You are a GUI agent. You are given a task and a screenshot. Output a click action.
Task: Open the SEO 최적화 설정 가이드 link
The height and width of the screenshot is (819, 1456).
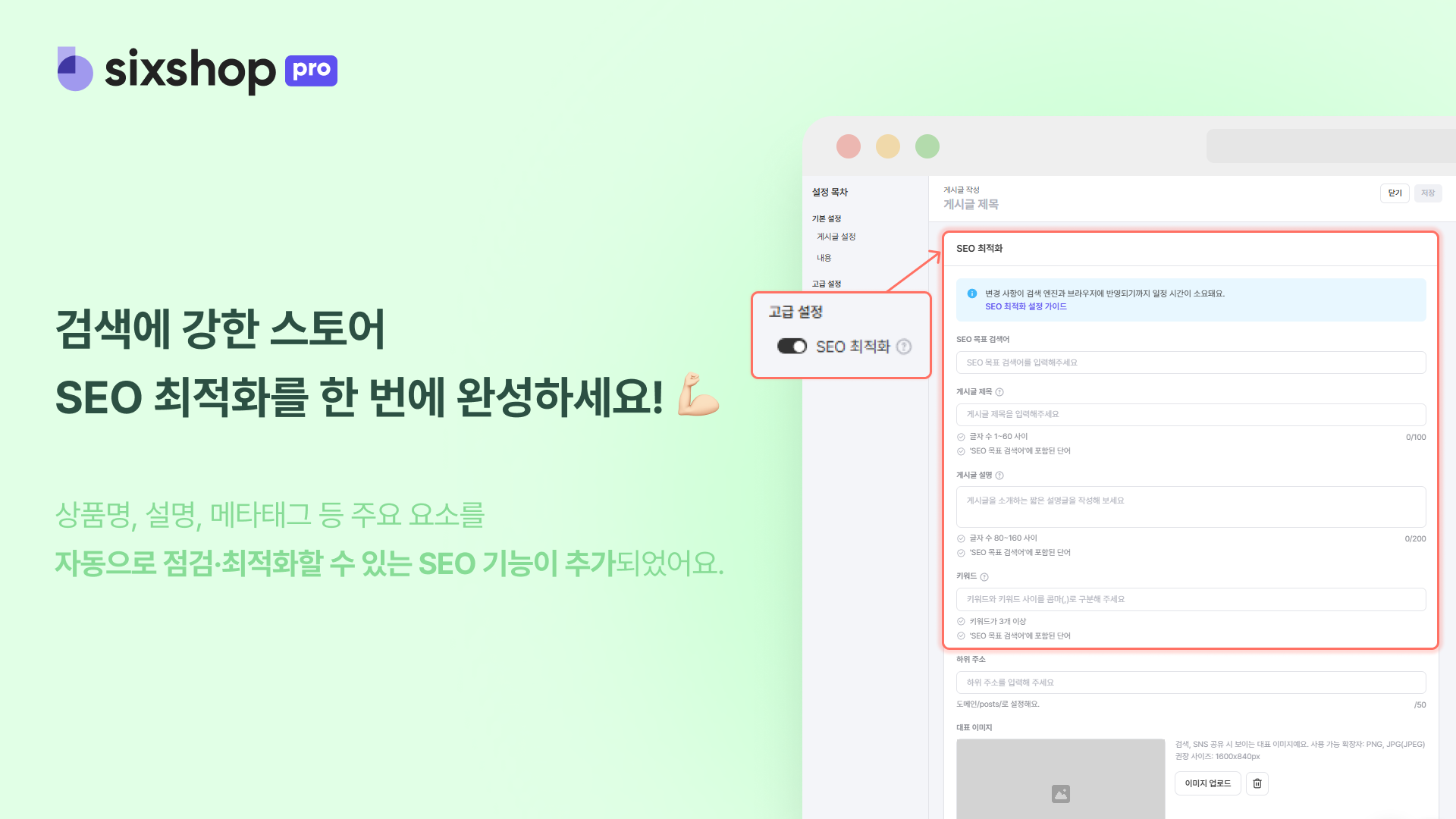(x=1026, y=306)
